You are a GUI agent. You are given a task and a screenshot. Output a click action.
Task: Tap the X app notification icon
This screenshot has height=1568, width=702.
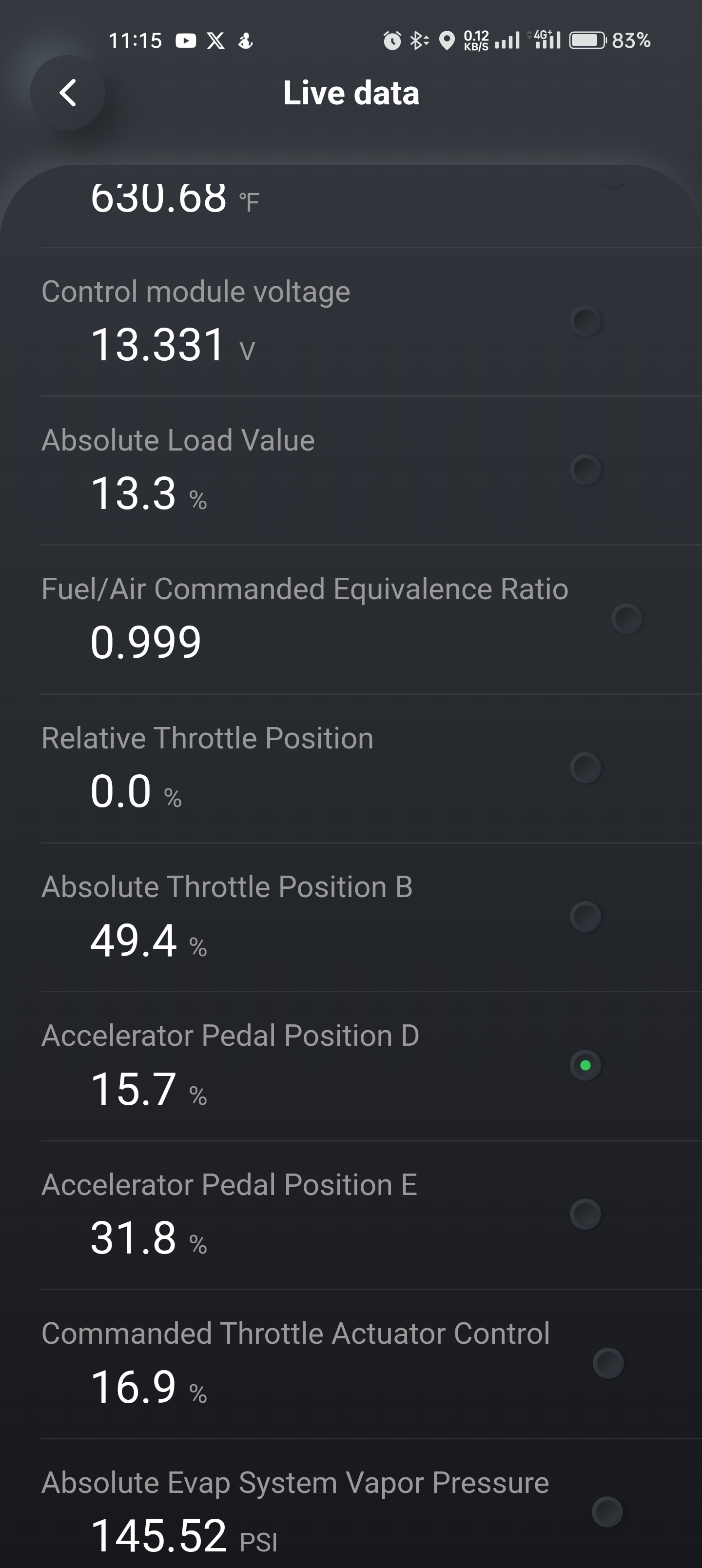pos(215,41)
